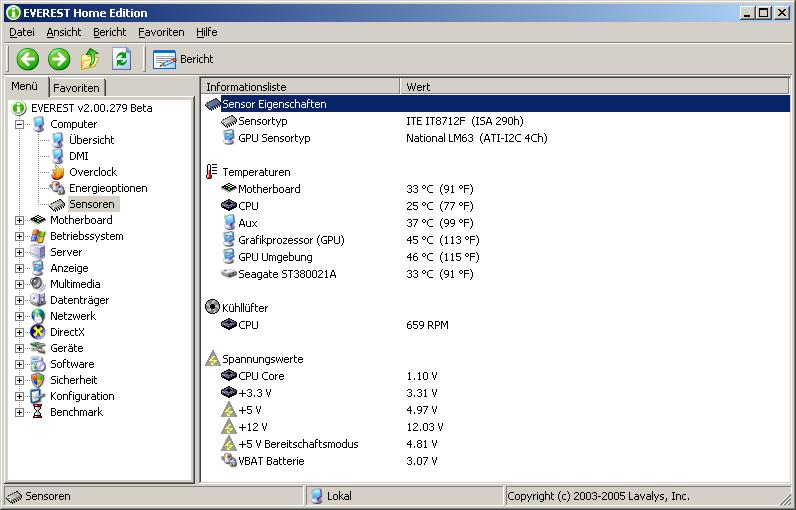Select the GPU Umgebung temperature row
This screenshot has width=796, height=510.
[x=496, y=257]
